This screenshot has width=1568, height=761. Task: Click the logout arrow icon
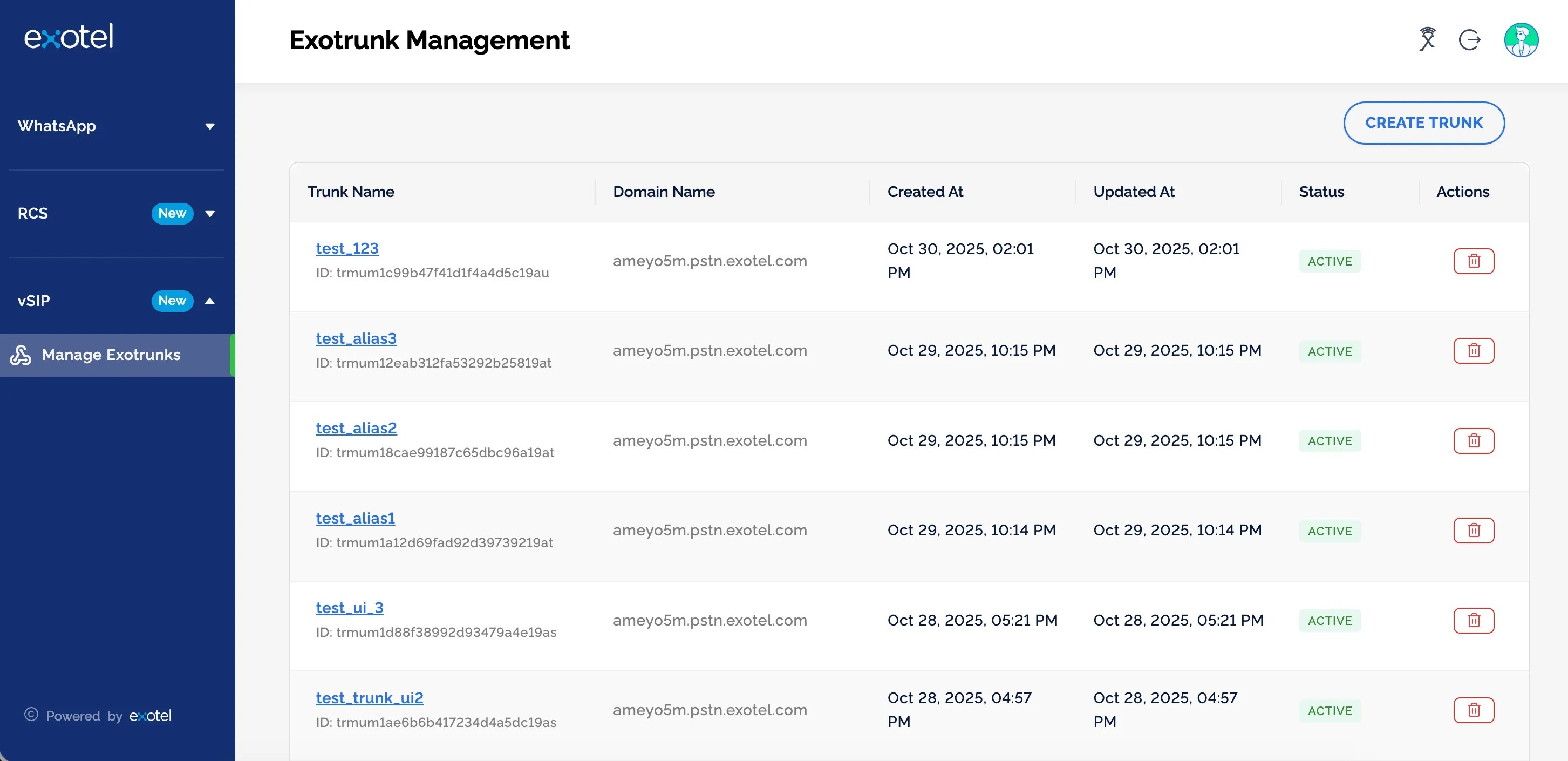click(1469, 40)
